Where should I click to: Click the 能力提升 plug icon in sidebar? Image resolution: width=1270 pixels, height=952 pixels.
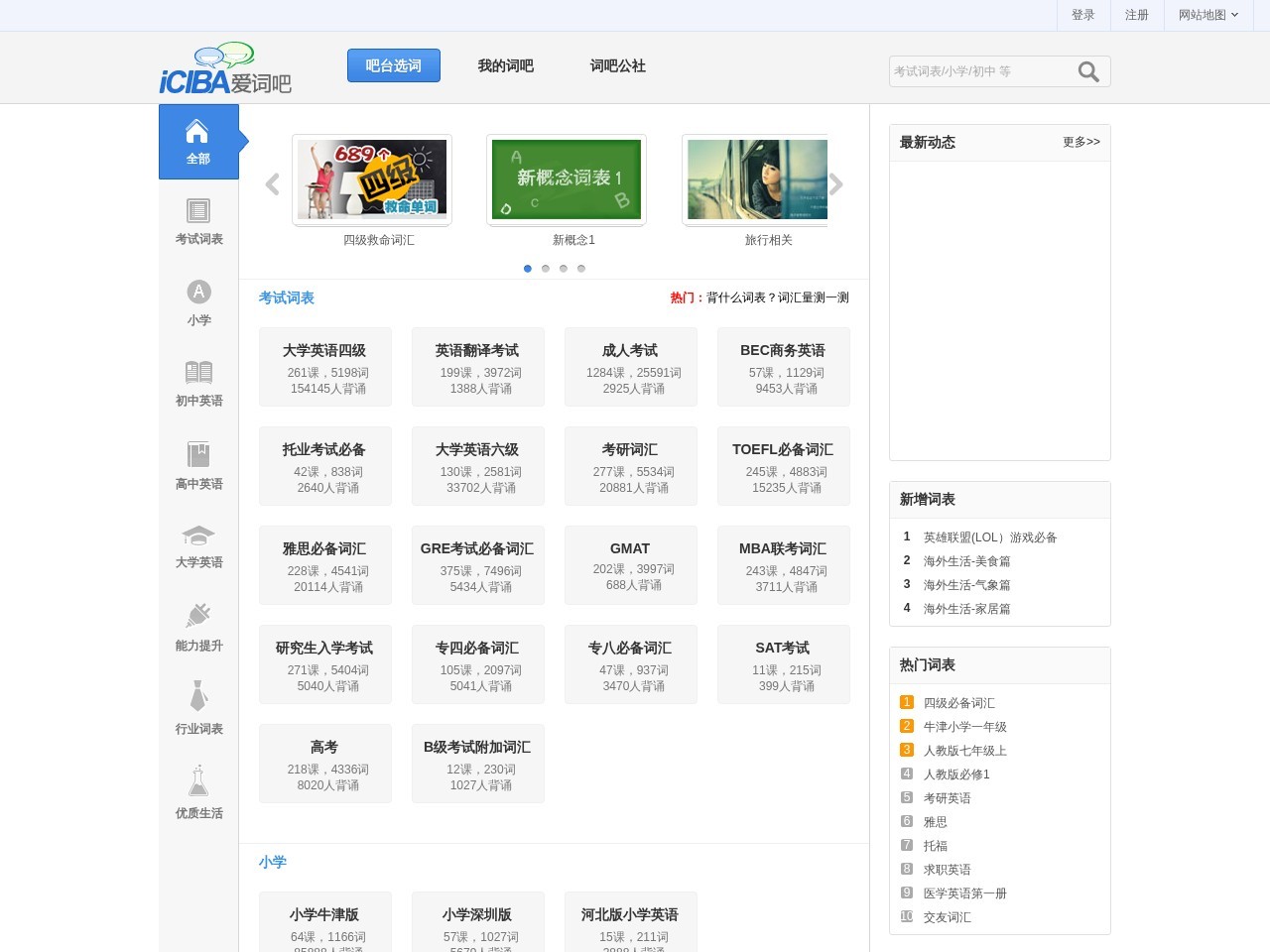click(x=197, y=616)
